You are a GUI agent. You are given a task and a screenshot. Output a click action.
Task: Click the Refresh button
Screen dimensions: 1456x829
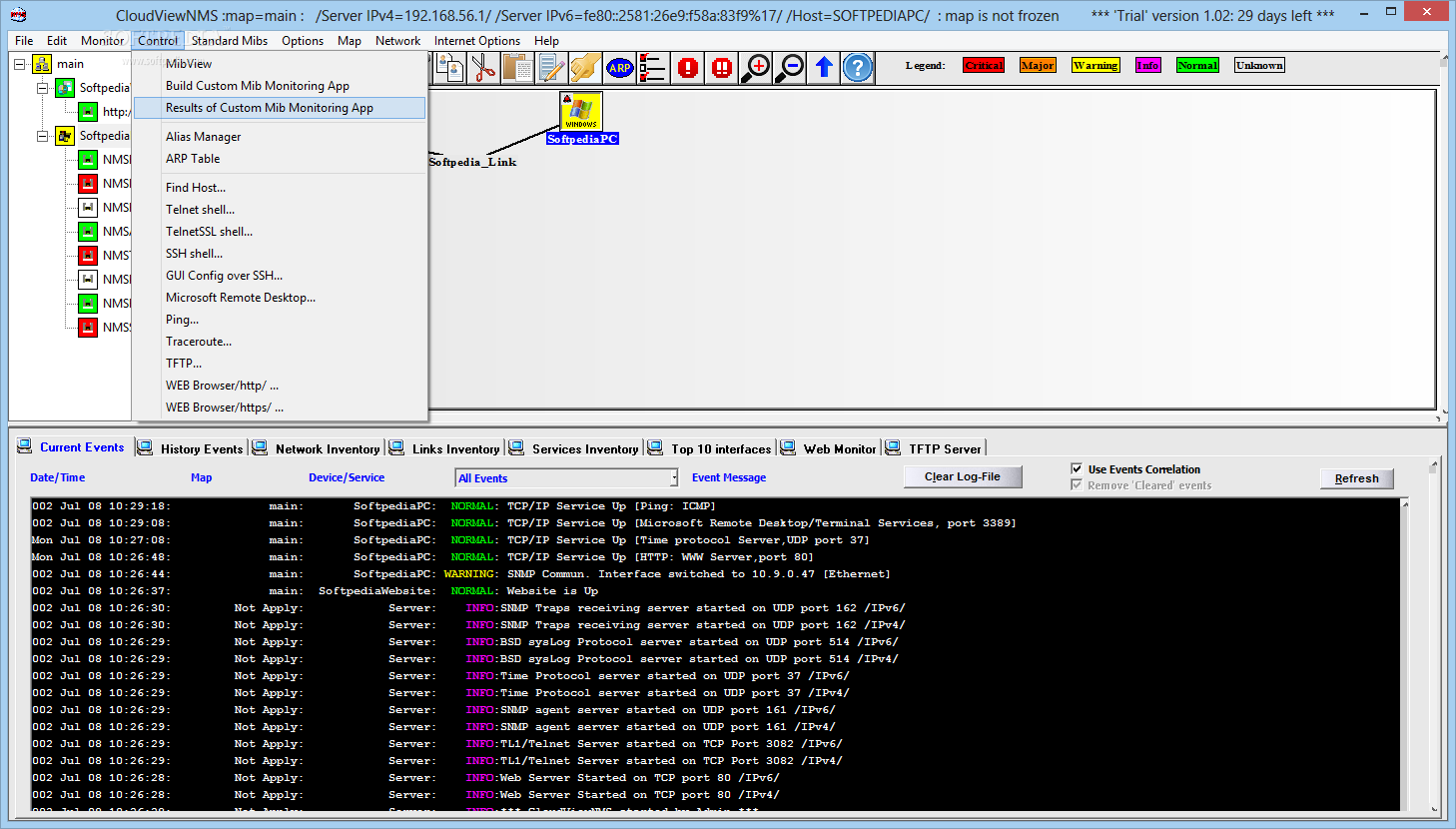coord(1356,478)
